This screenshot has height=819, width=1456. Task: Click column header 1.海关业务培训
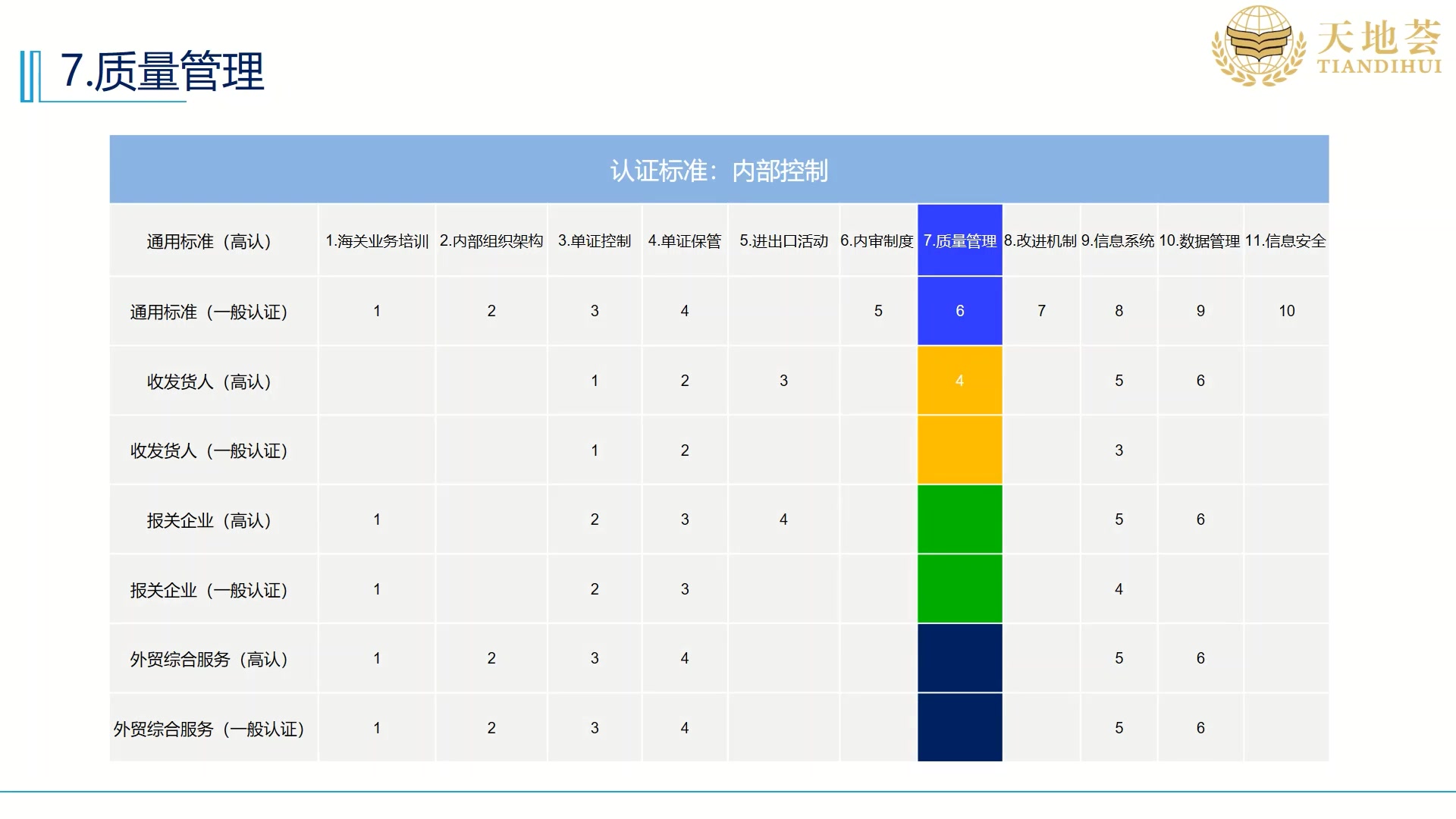pyautogui.click(x=377, y=241)
